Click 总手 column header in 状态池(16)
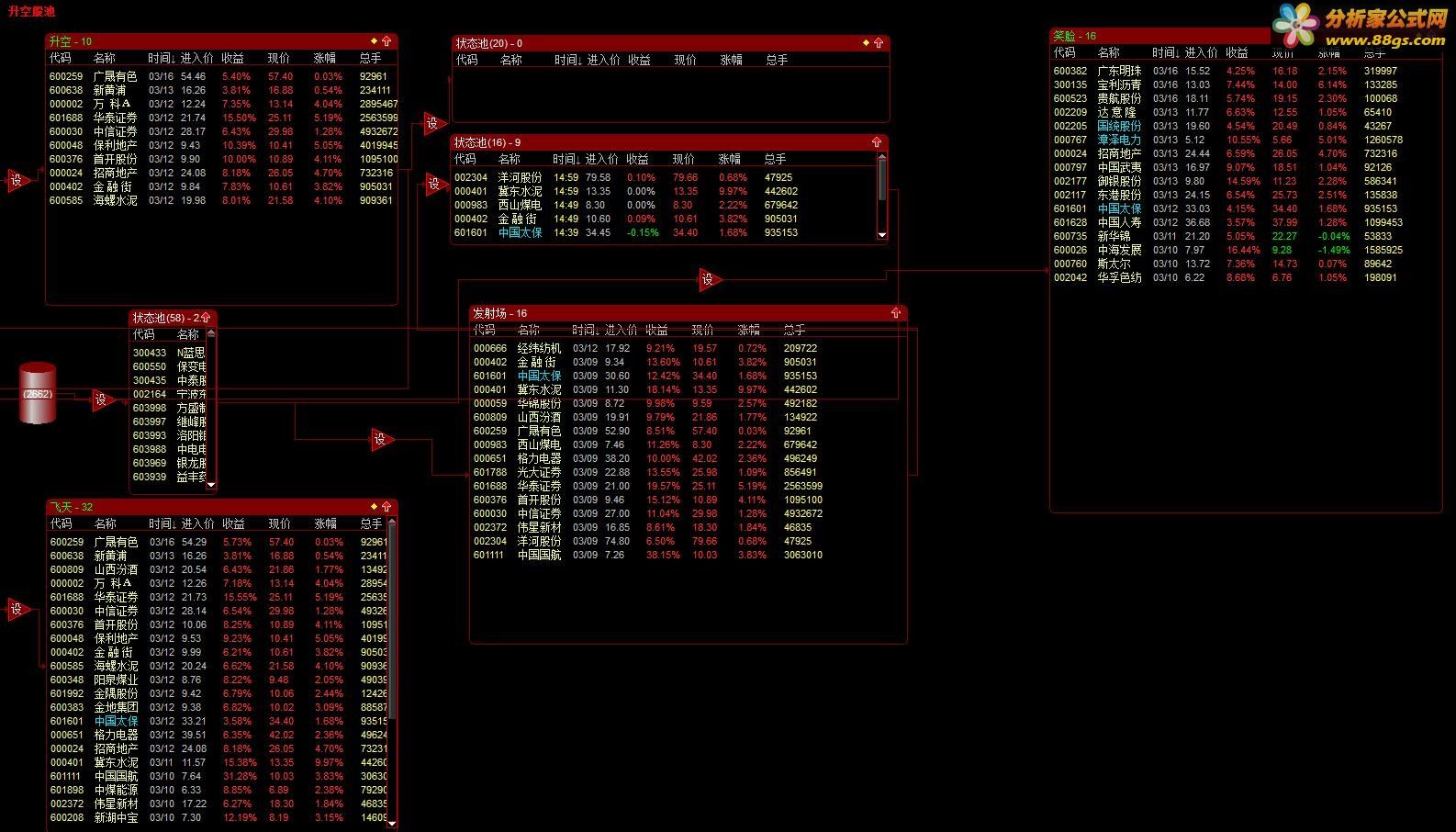Screen dimensions: 1456x832 (x=776, y=159)
